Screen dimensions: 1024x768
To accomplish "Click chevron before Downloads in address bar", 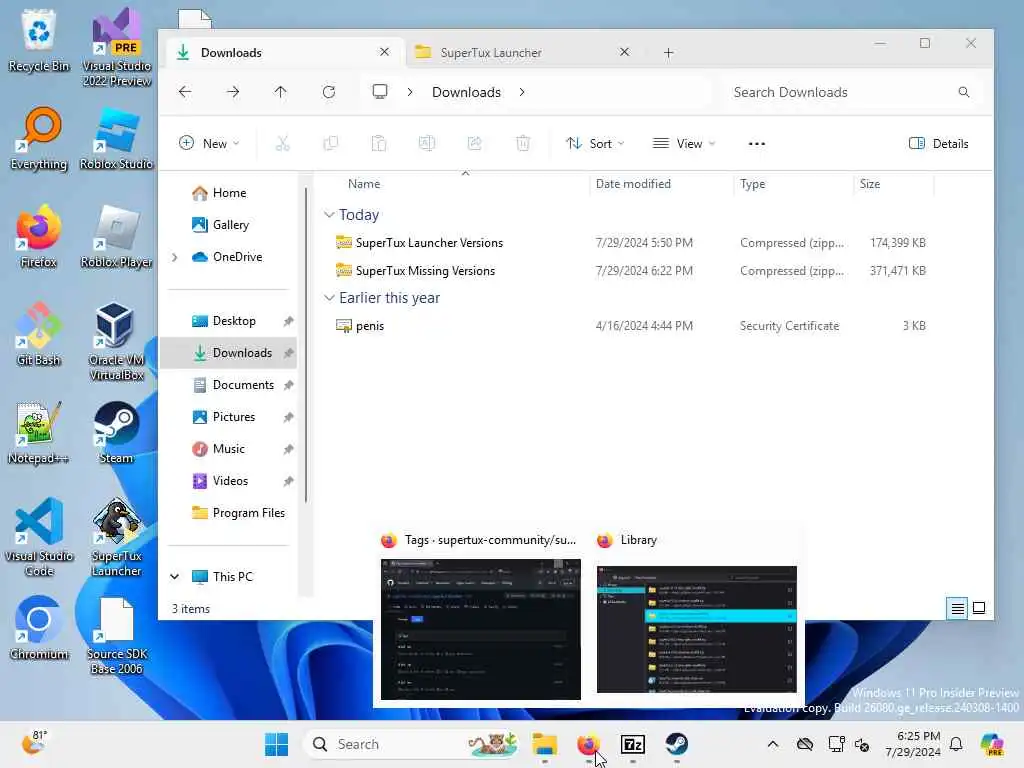I will pyautogui.click(x=410, y=92).
